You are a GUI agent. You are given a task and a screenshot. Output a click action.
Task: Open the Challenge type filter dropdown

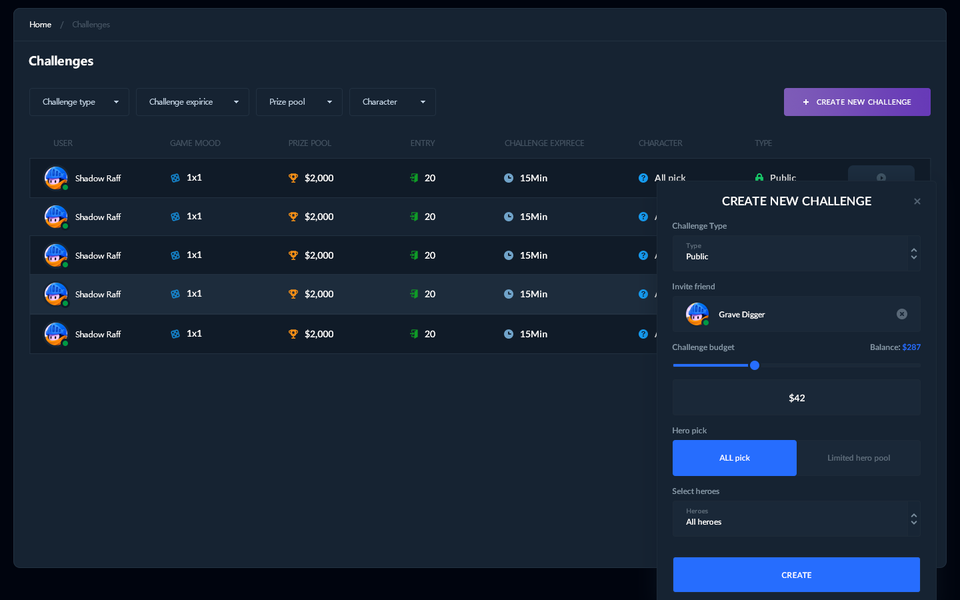click(x=79, y=102)
